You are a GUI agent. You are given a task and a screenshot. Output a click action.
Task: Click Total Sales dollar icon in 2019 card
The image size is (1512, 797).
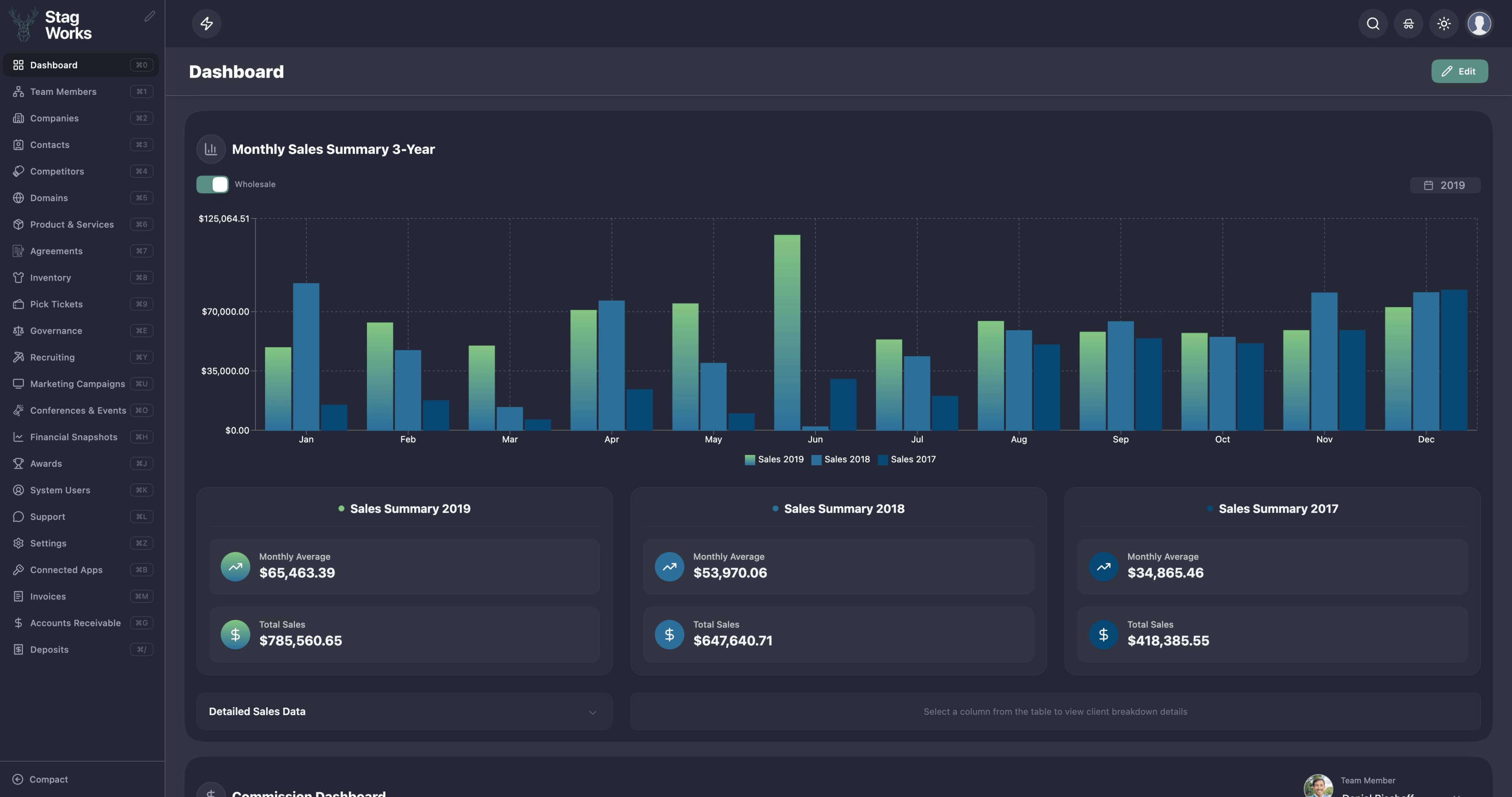coord(235,634)
